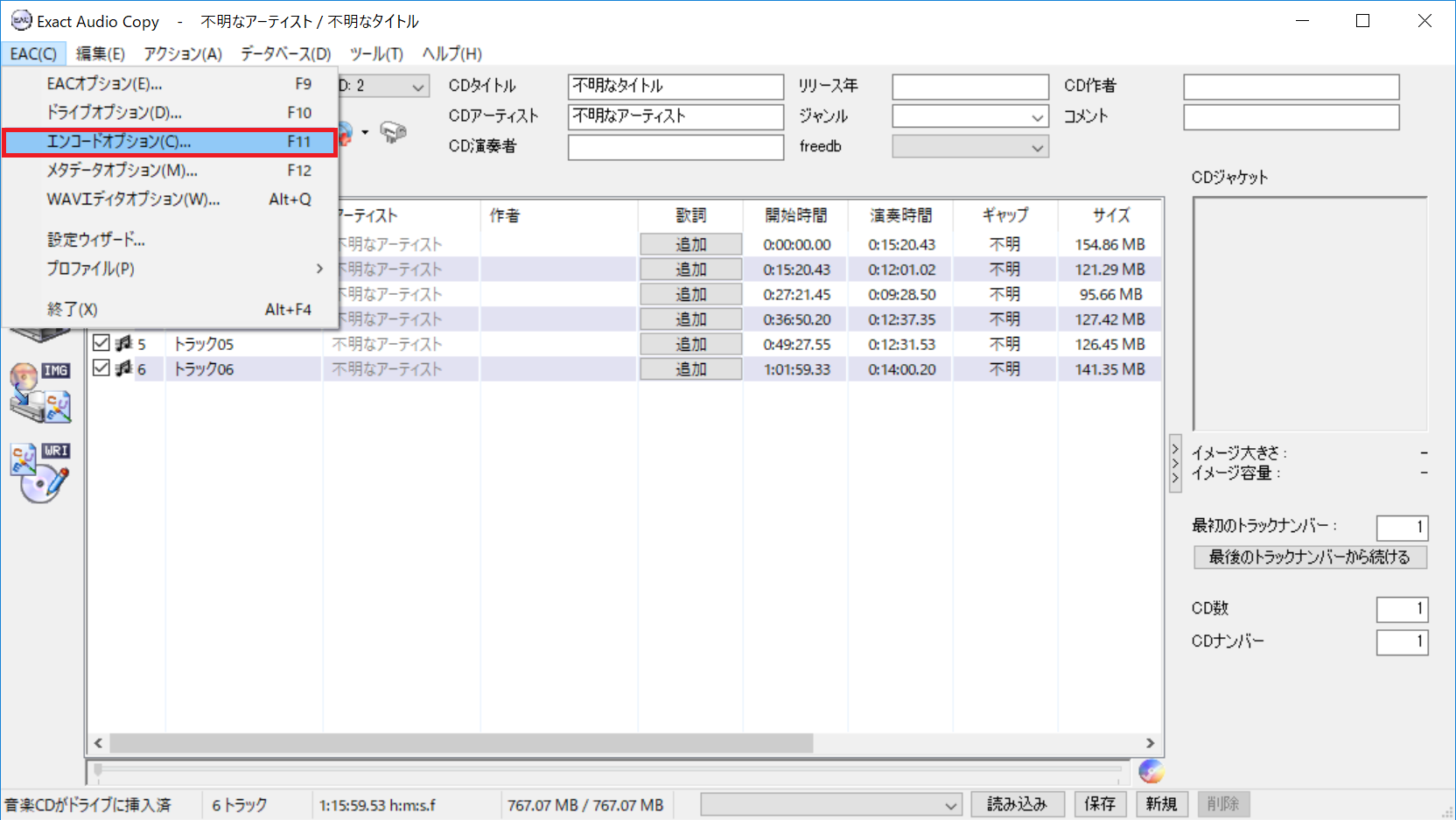Screen dimensions: 1456x820
Task: Click the CDナンバー field
Action: tap(1403, 642)
